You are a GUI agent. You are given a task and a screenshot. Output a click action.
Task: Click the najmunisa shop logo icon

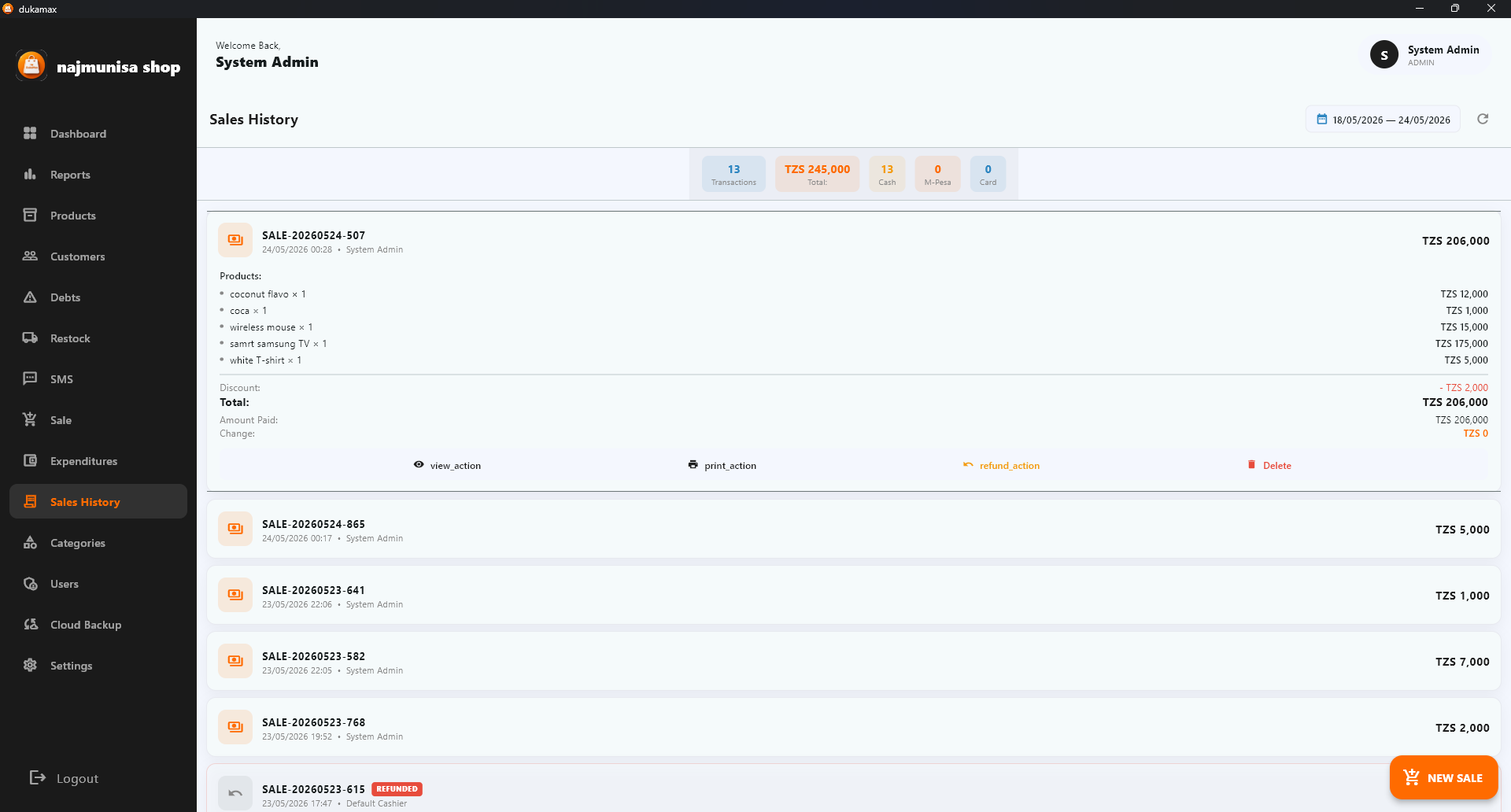click(31, 66)
